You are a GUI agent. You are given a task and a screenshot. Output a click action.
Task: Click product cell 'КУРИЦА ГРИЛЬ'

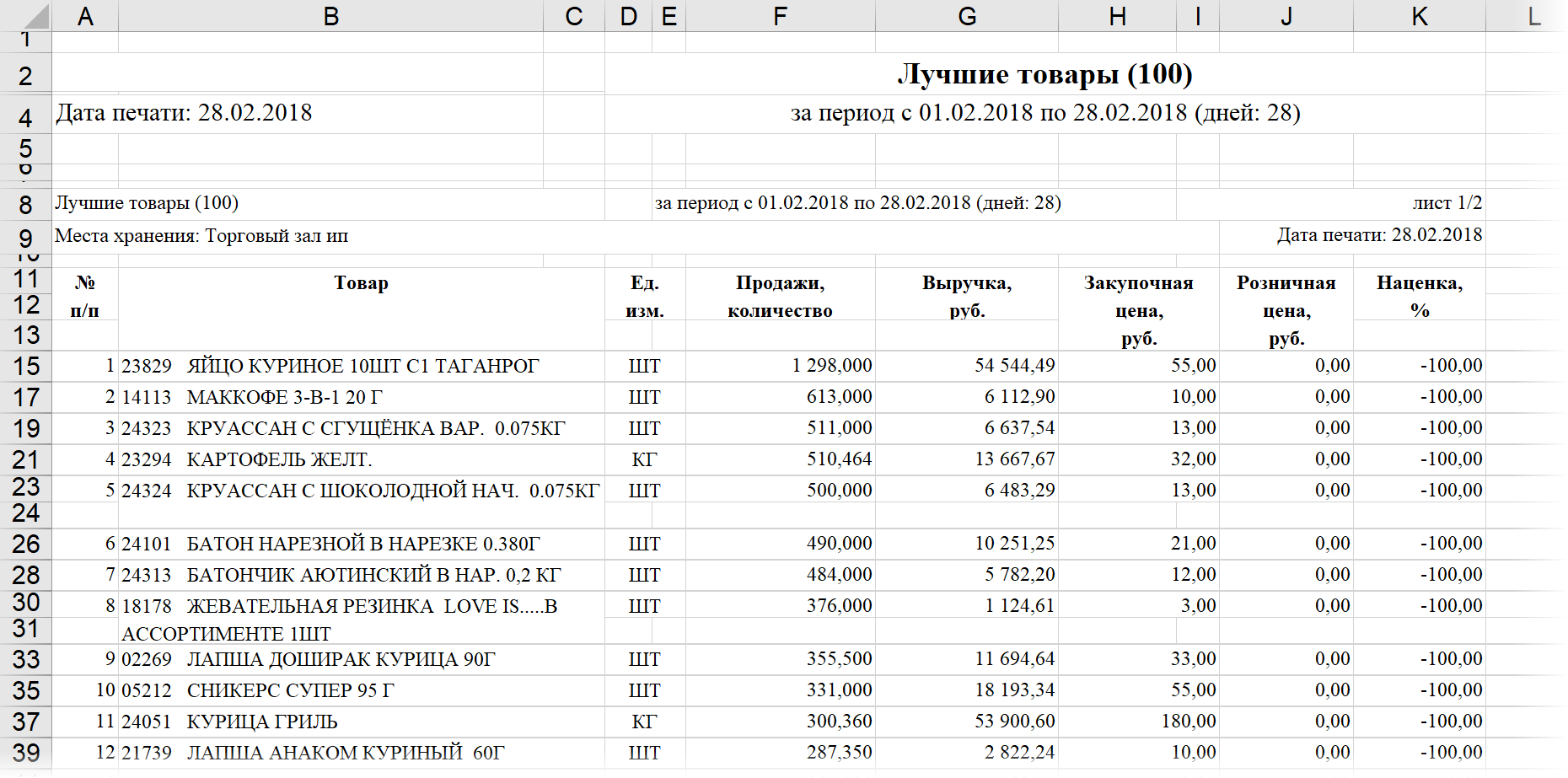point(362,722)
